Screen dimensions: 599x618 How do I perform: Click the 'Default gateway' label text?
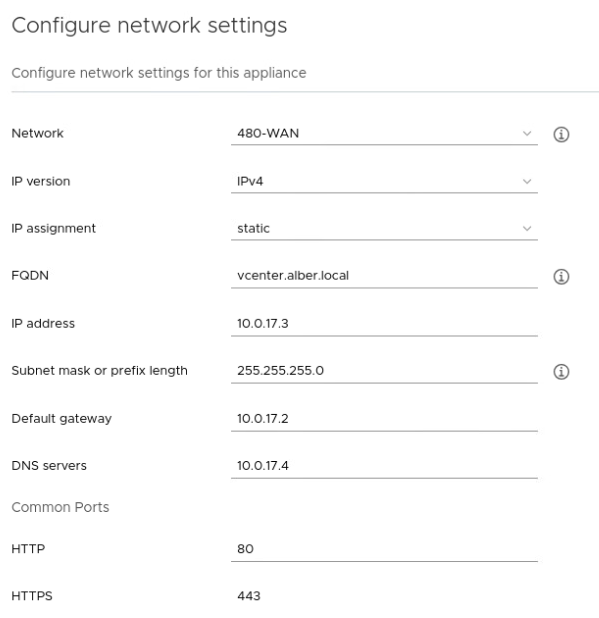point(61,419)
